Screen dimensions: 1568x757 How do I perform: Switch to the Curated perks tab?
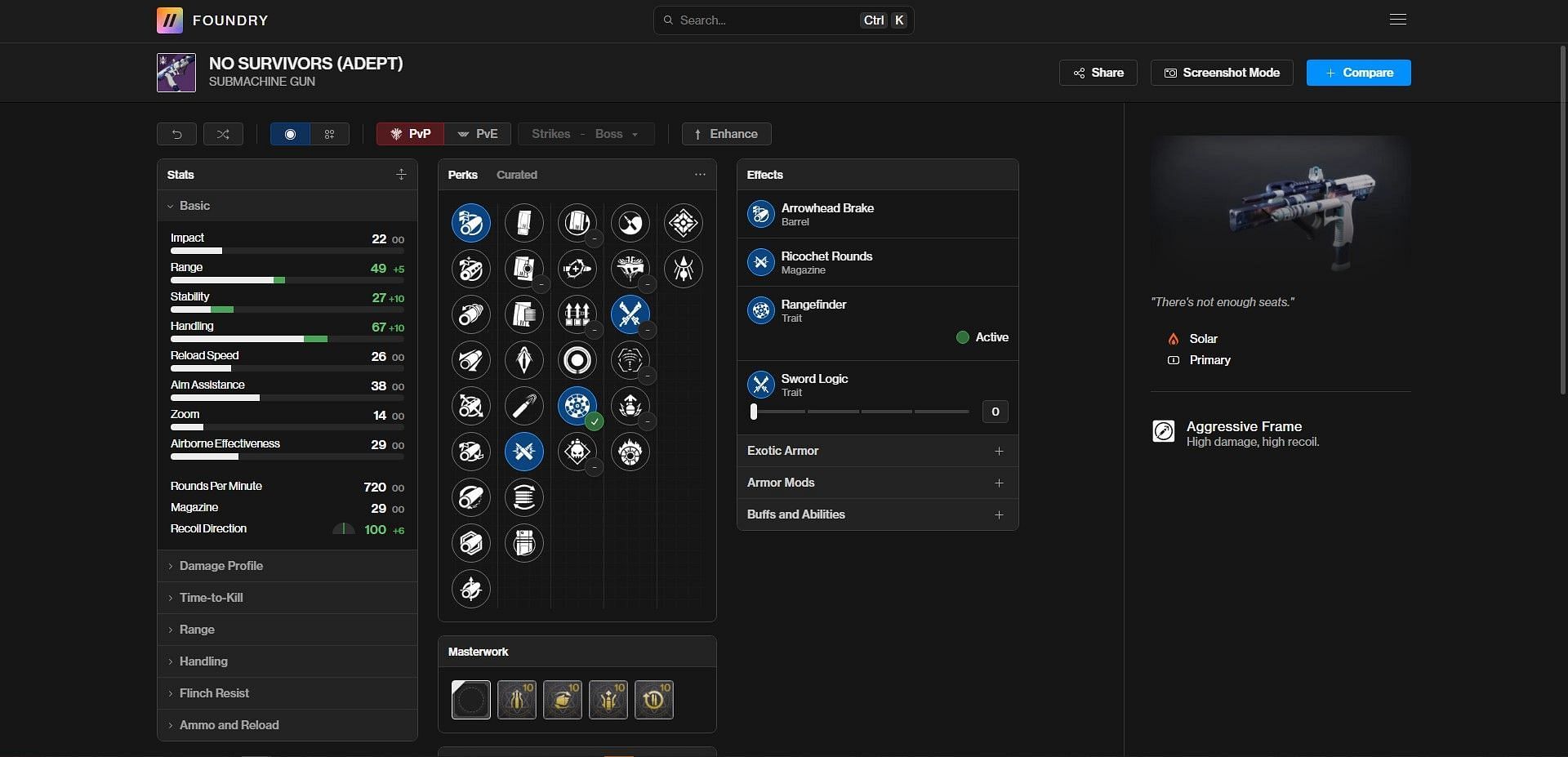(x=516, y=175)
